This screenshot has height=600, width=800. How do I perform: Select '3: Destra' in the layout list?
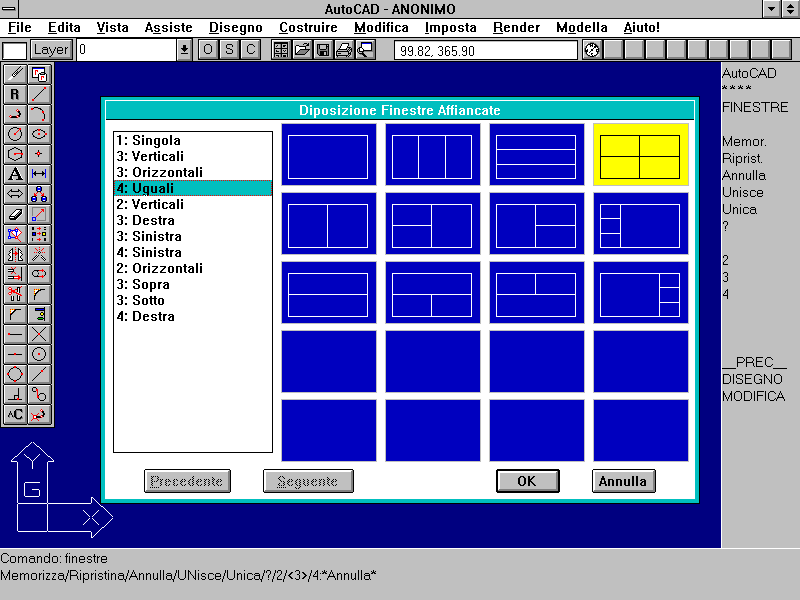[193, 220]
